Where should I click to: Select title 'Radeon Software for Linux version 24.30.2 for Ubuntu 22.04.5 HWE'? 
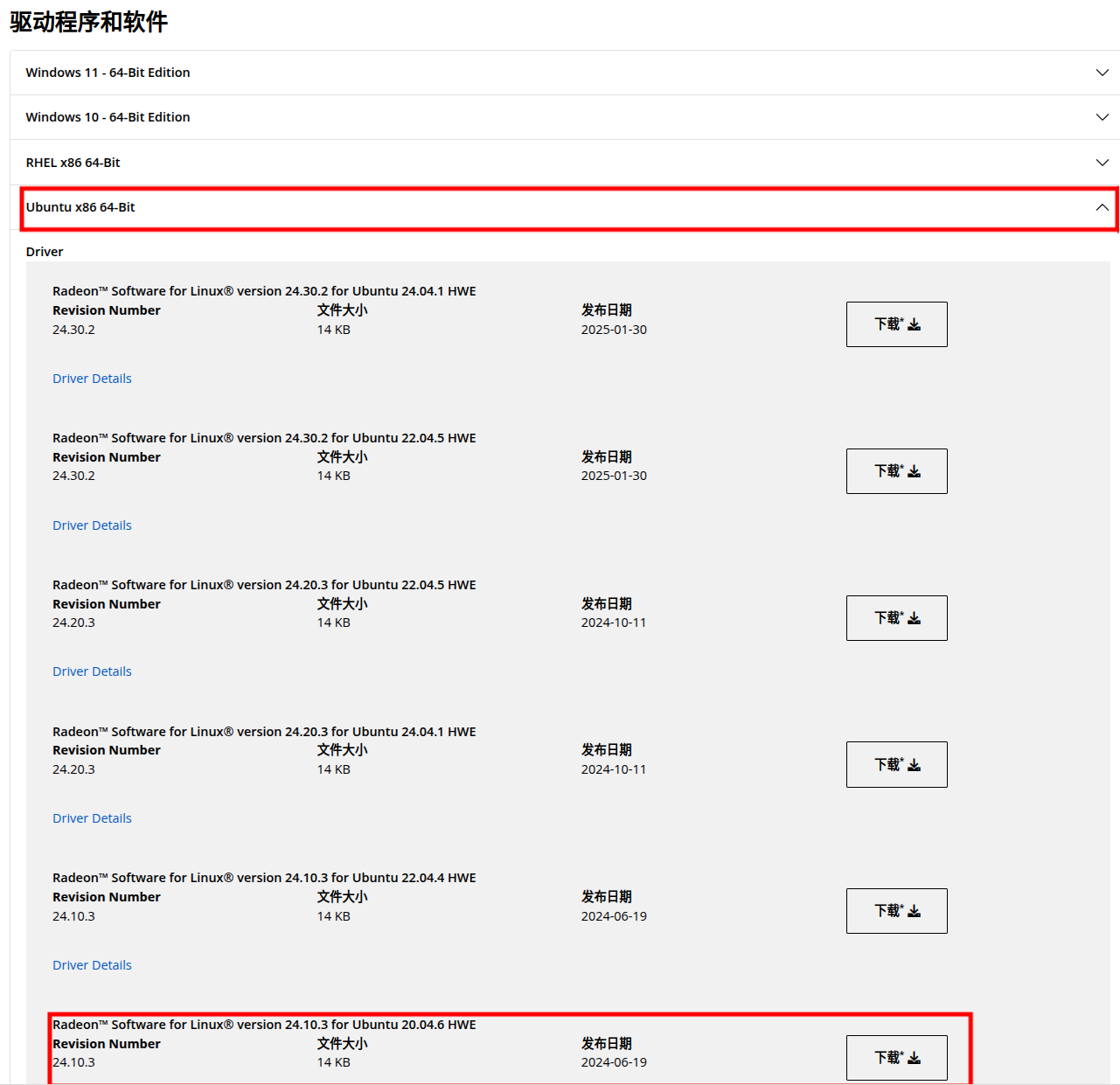pos(264,438)
